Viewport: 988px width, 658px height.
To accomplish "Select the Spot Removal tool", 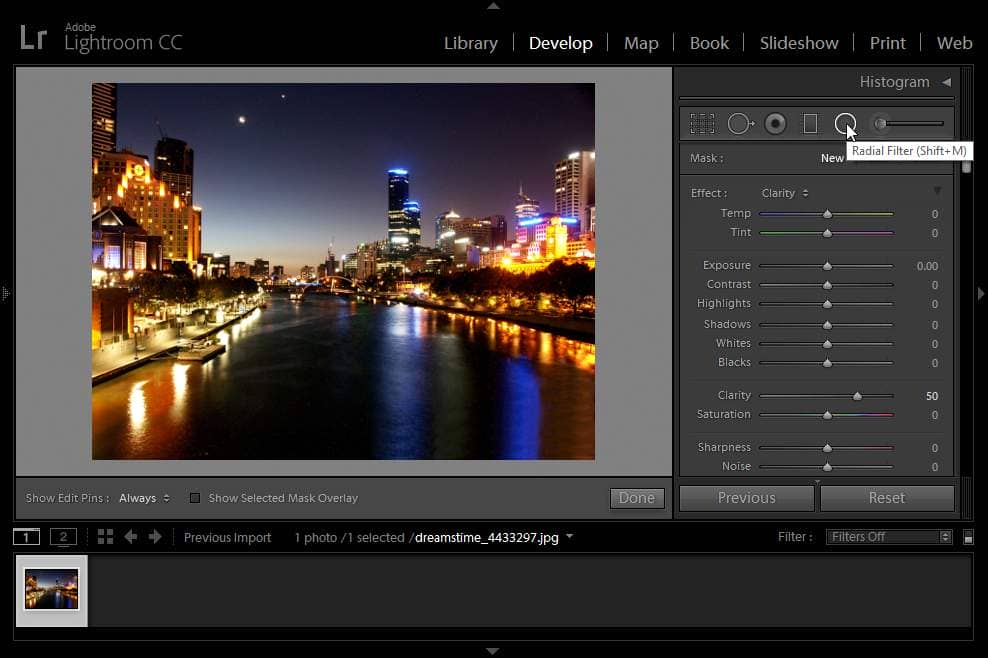I will pos(740,124).
